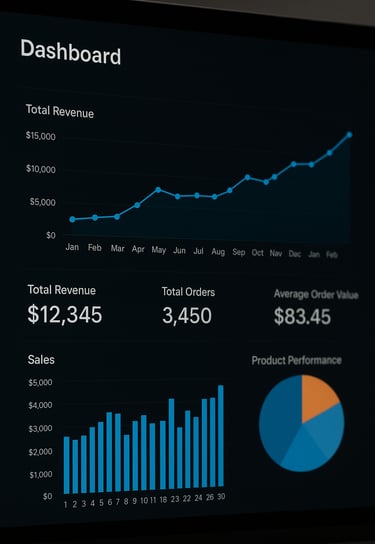Select the Nov month label
This screenshot has width=375, height=544.
click(276, 254)
